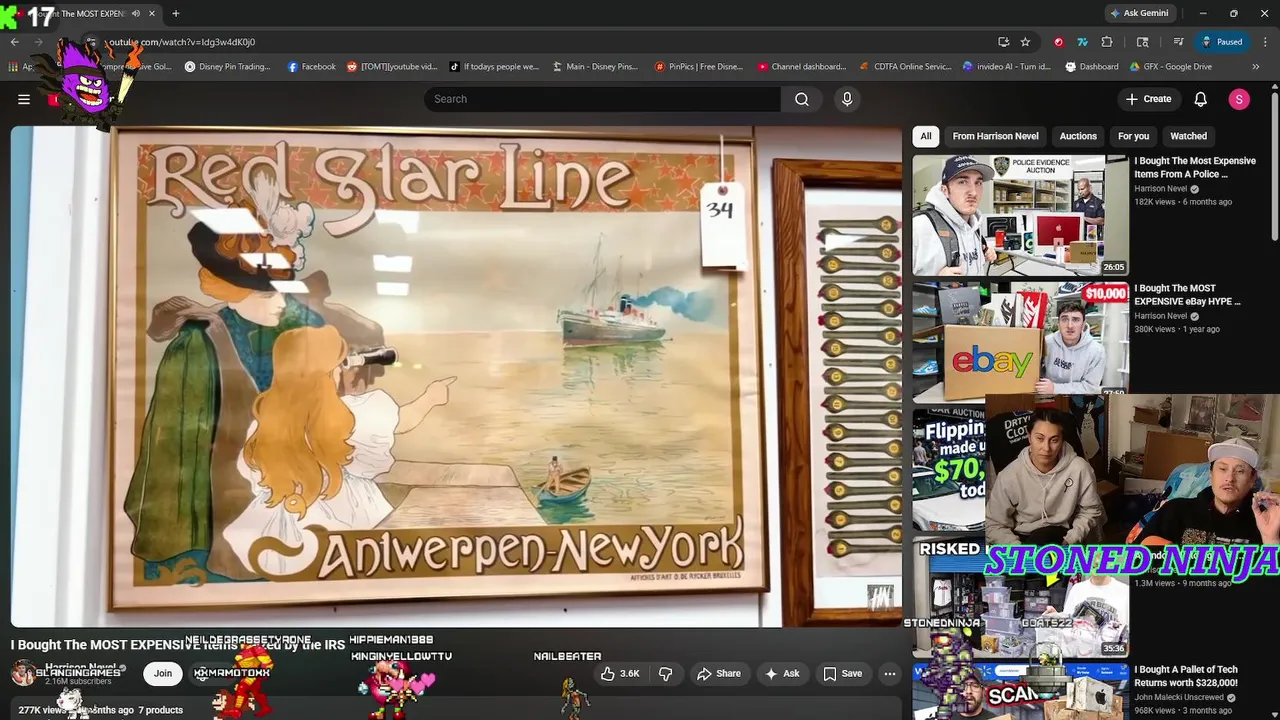Dislike the video with thumbs down
The height and width of the screenshot is (720, 1280).
(665, 674)
